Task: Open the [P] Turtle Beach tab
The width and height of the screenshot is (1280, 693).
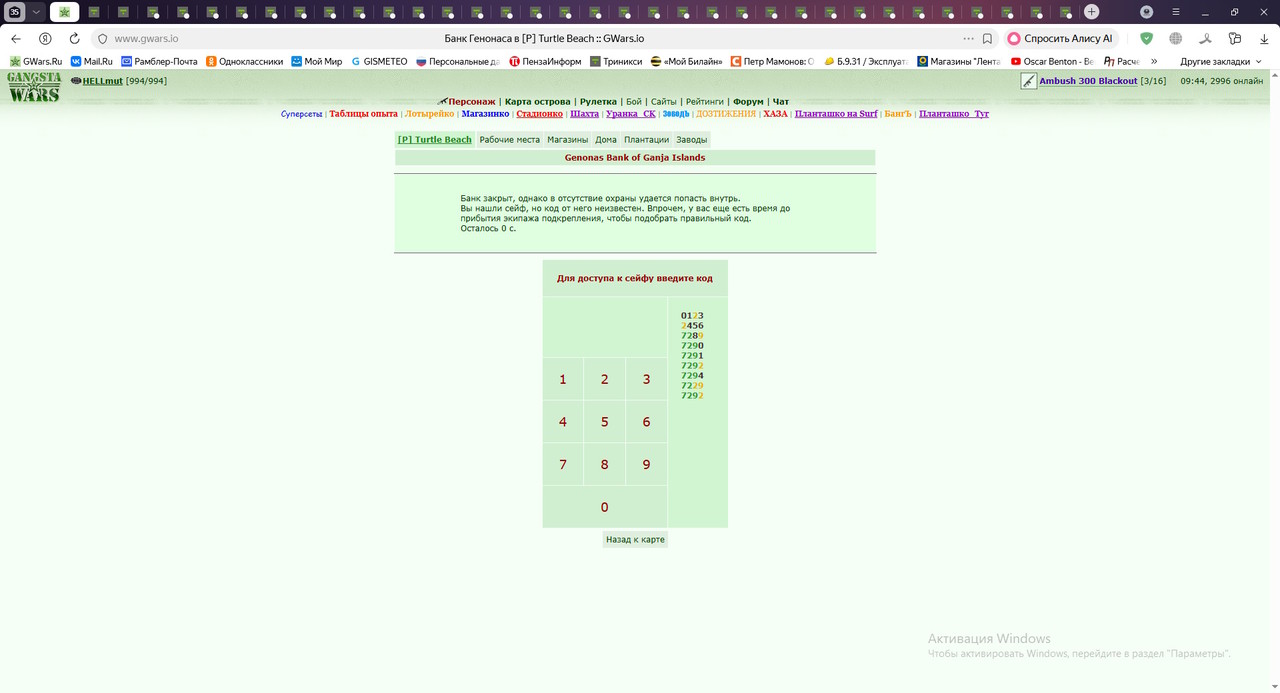Action: tap(434, 140)
